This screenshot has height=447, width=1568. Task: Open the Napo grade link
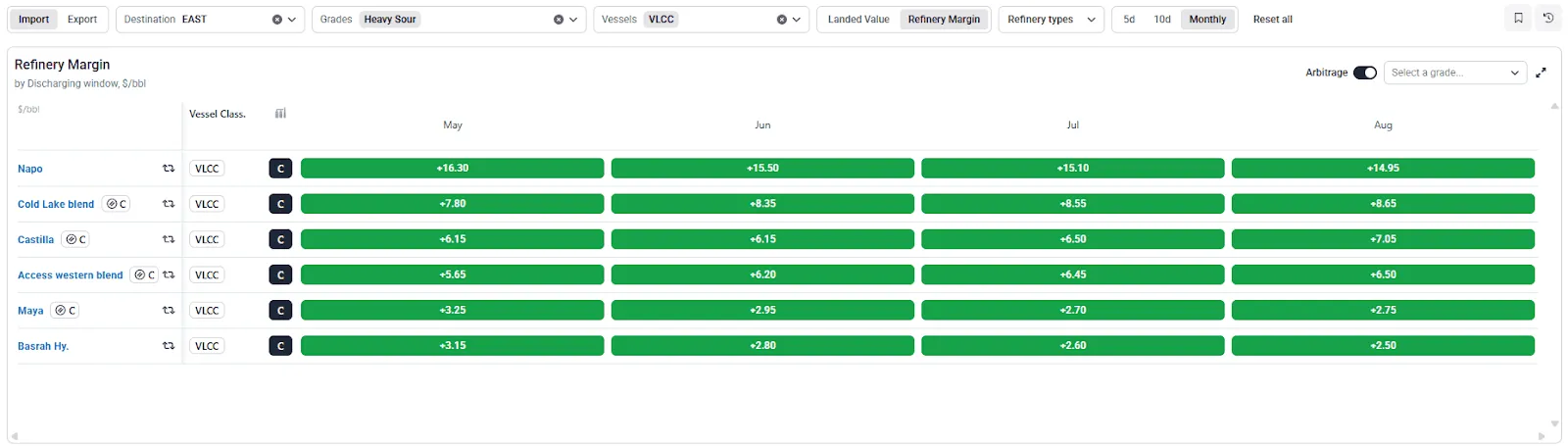(x=30, y=169)
